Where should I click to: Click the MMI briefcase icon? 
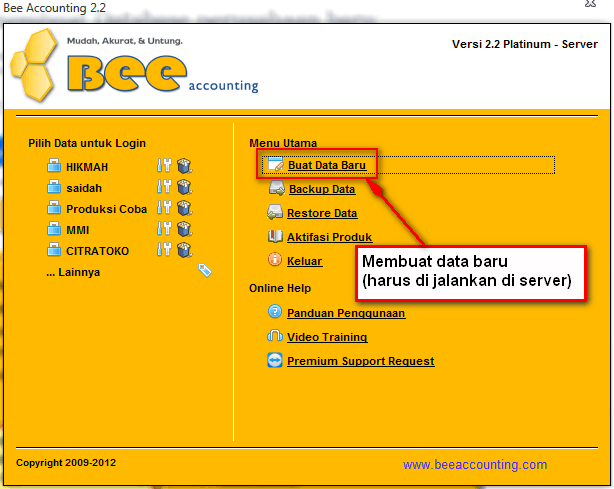54,228
